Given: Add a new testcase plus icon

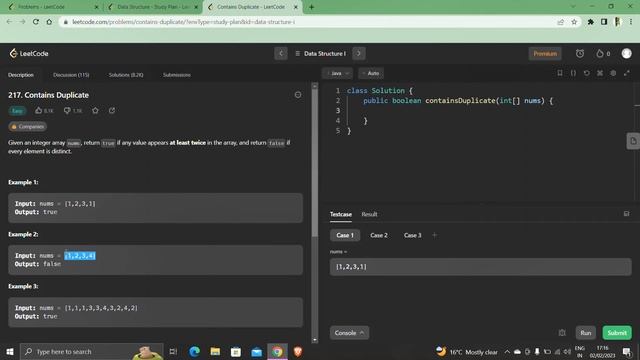Looking at the screenshot, I should [x=434, y=235].
